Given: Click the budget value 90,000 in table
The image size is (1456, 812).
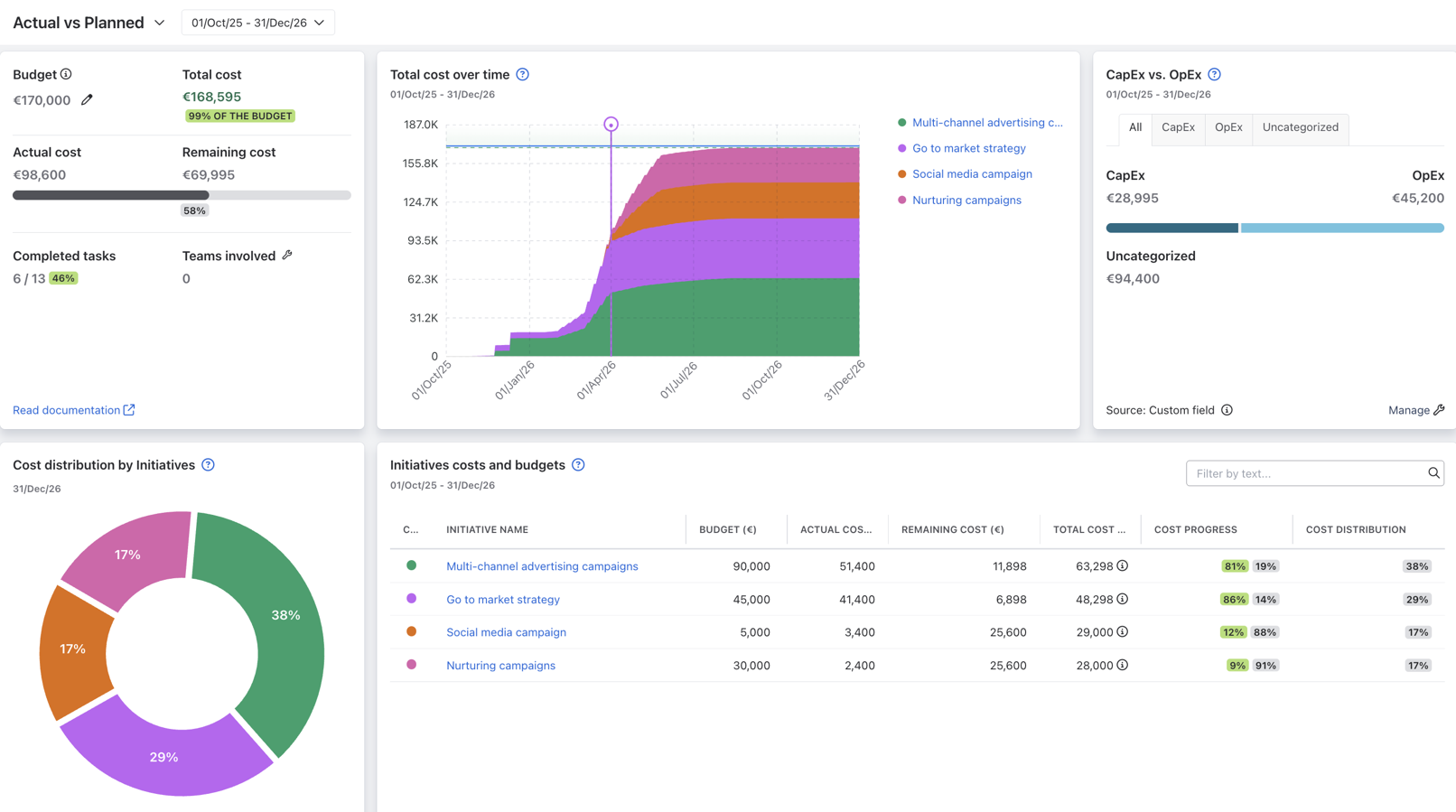Looking at the screenshot, I should click(x=751, y=566).
